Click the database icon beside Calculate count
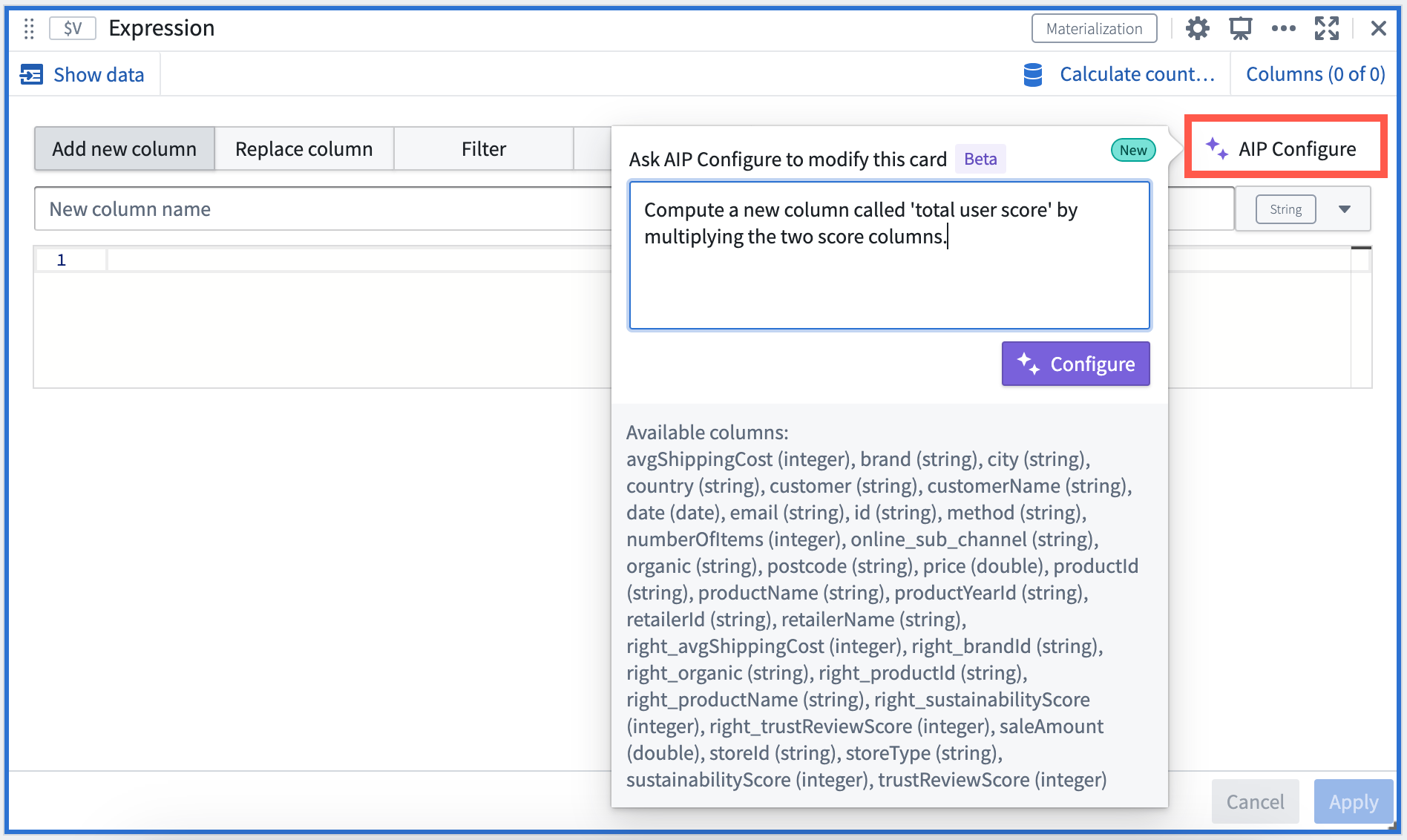The width and height of the screenshot is (1407, 840). pos(1033,75)
